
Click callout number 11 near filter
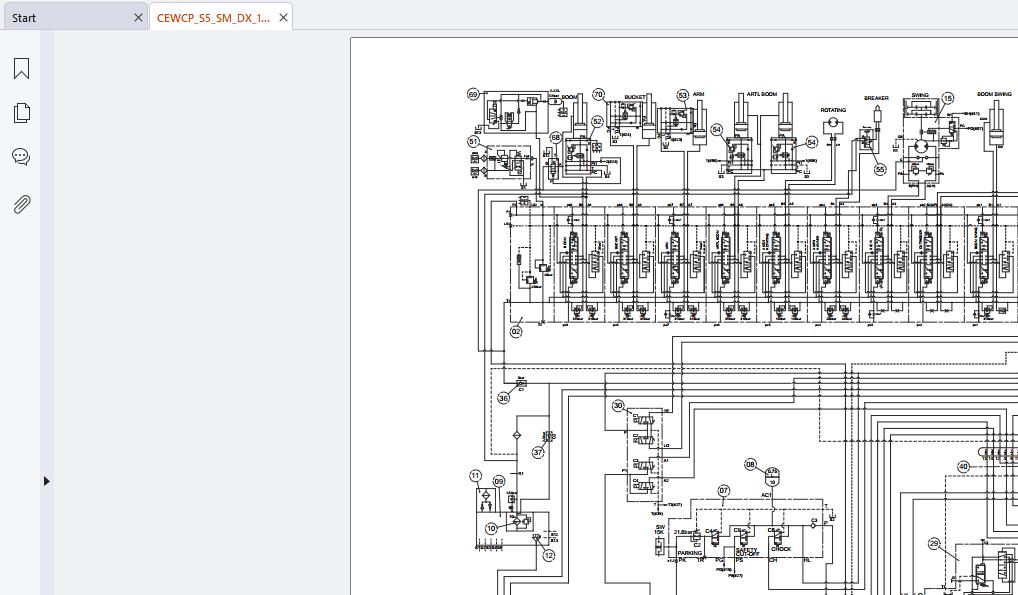click(476, 475)
